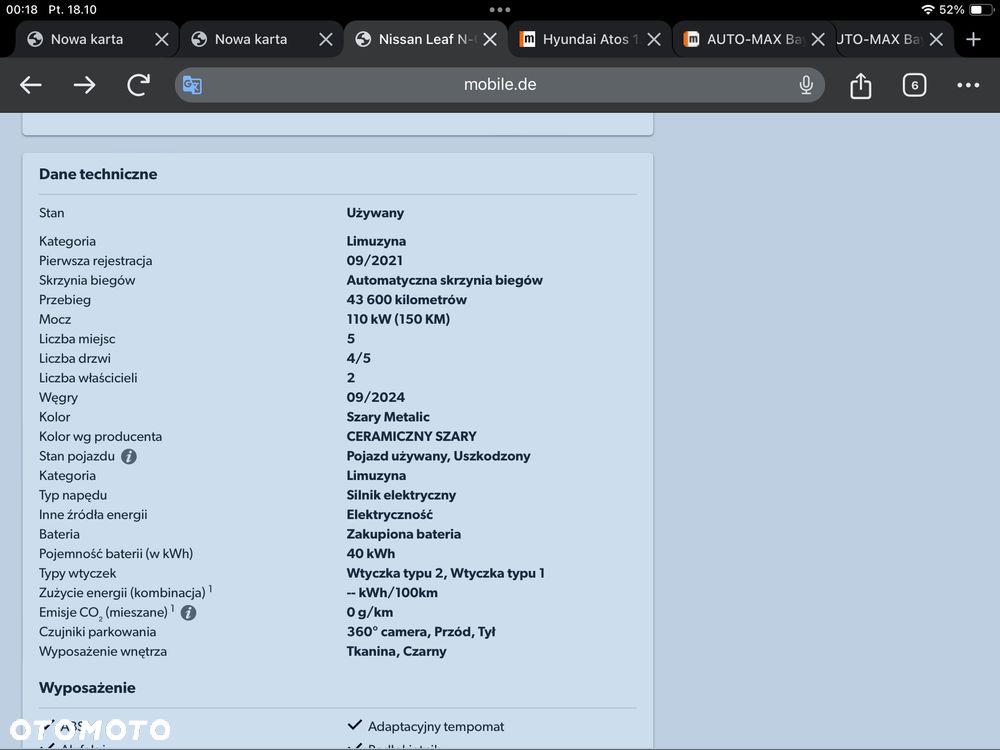1000x750 pixels.
Task: Tap the date Pt. 18.10 in status bar
Action: tap(73, 10)
